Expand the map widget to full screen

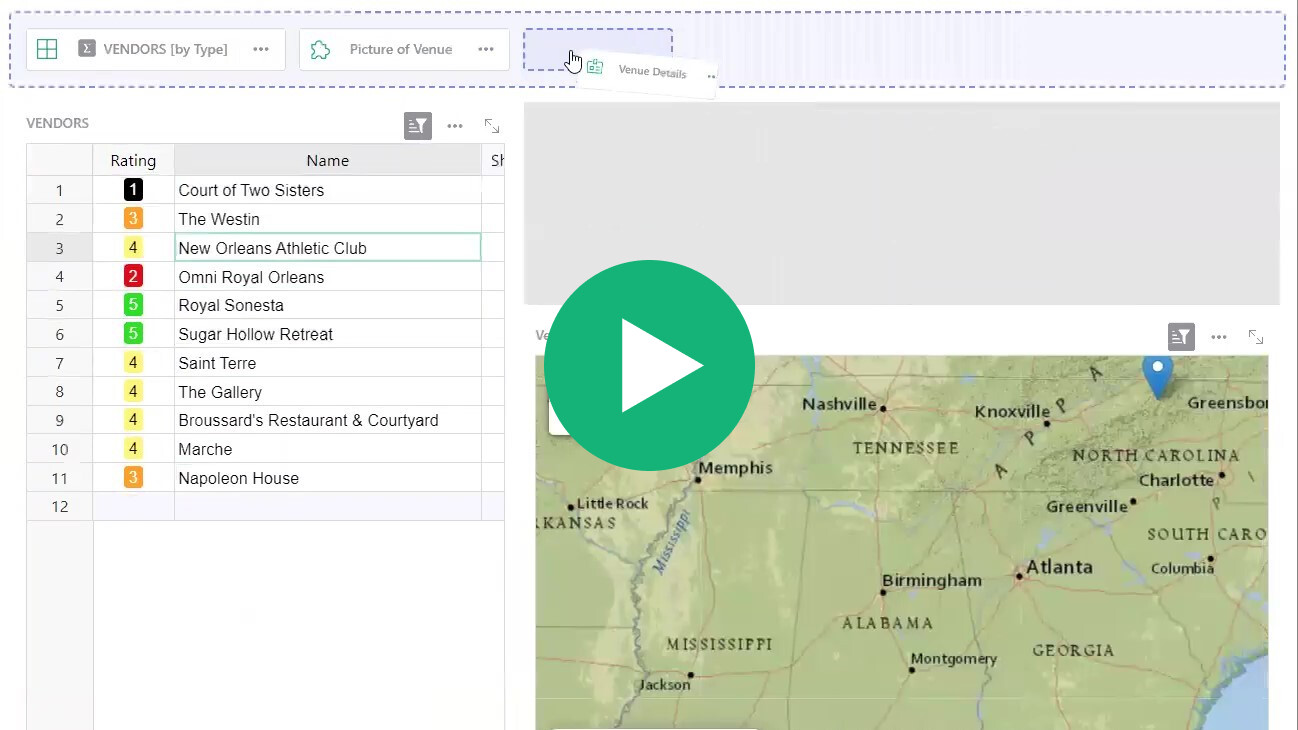pos(1256,337)
